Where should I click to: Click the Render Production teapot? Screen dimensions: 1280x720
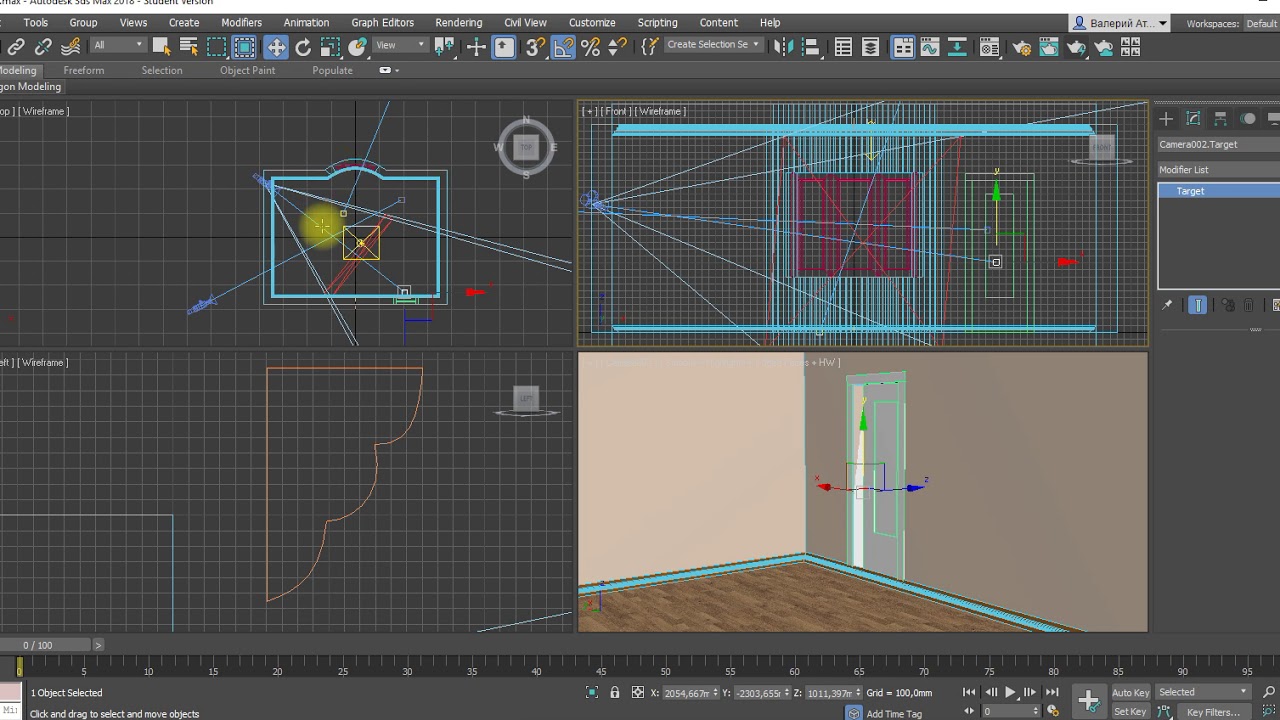point(1076,47)
